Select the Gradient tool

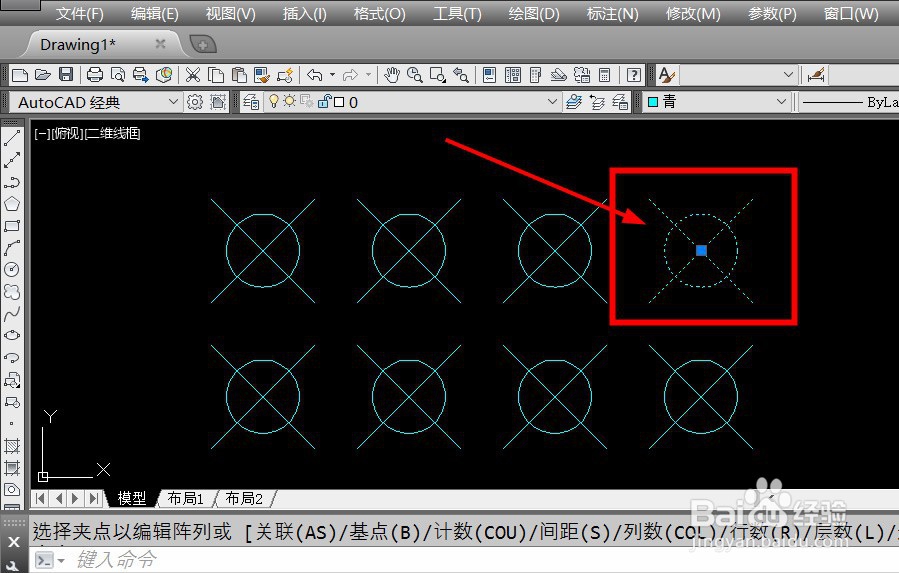coord(12,467)
